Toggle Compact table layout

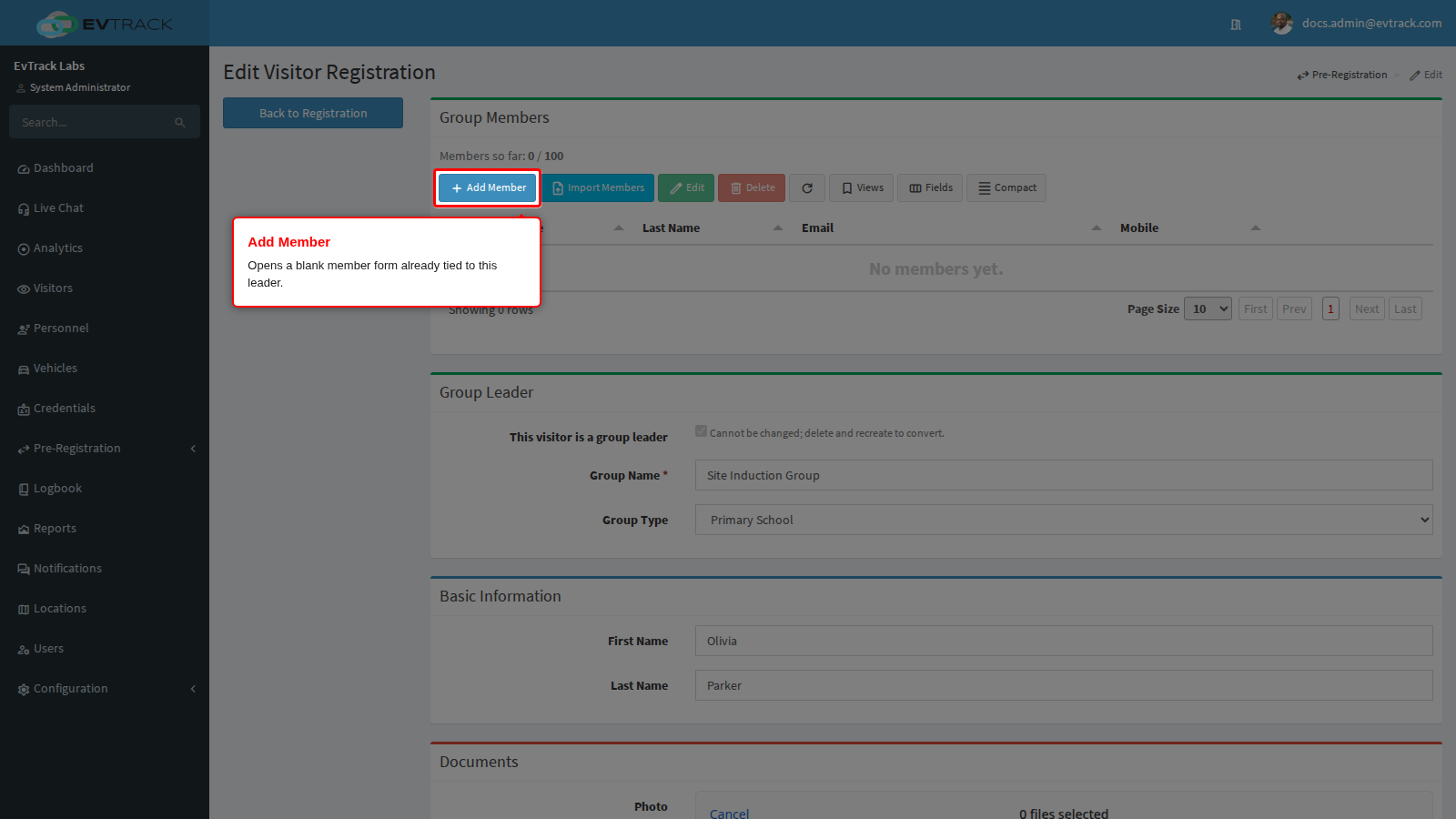(x=1006, y=188)
